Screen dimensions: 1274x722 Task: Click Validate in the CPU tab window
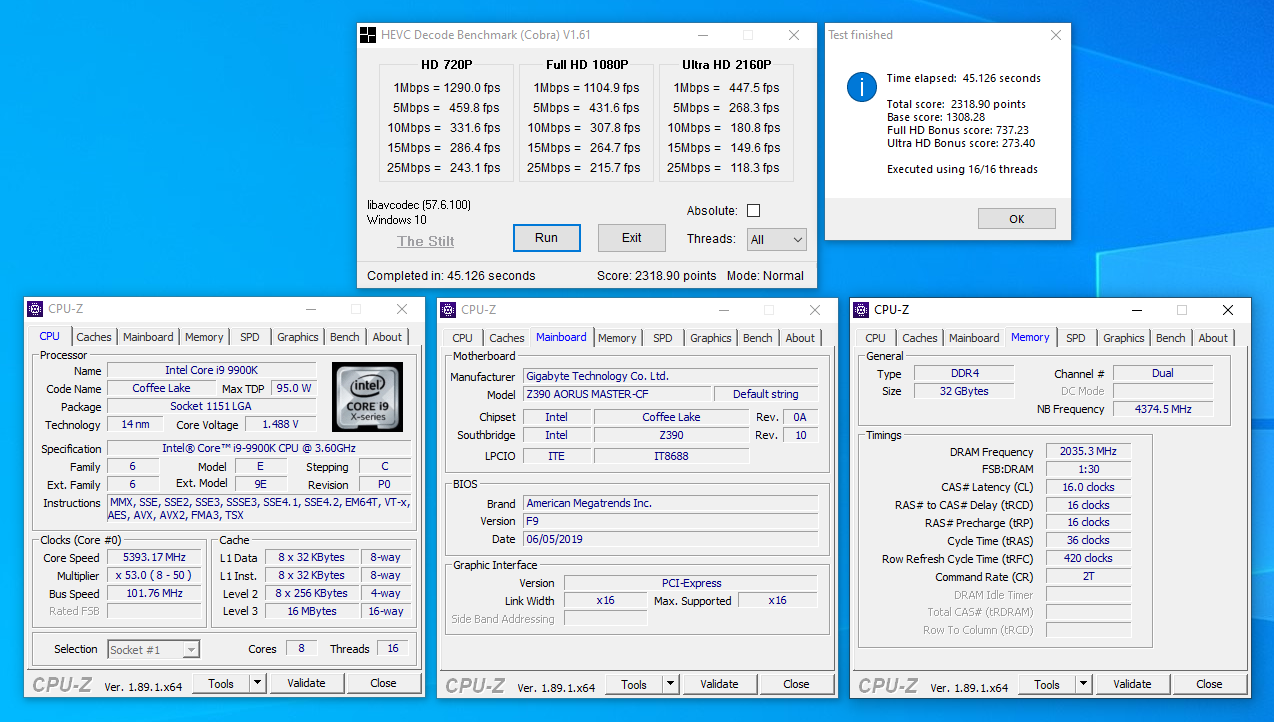(x=306, y=683)
